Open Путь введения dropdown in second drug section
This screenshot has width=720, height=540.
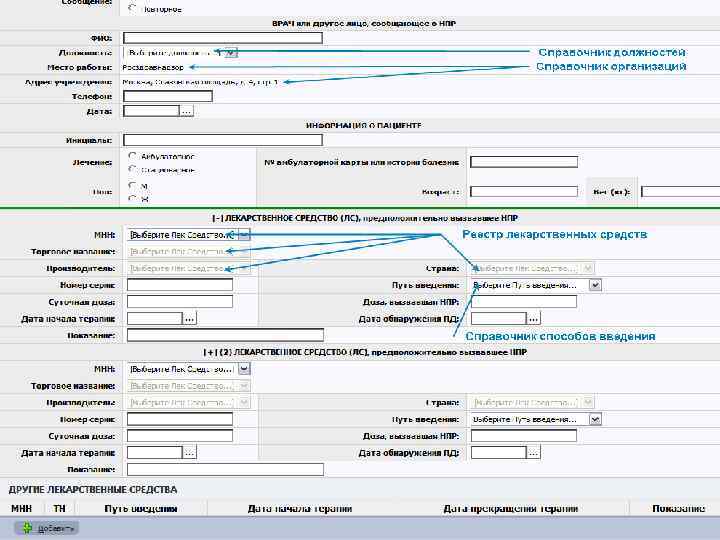595,419
